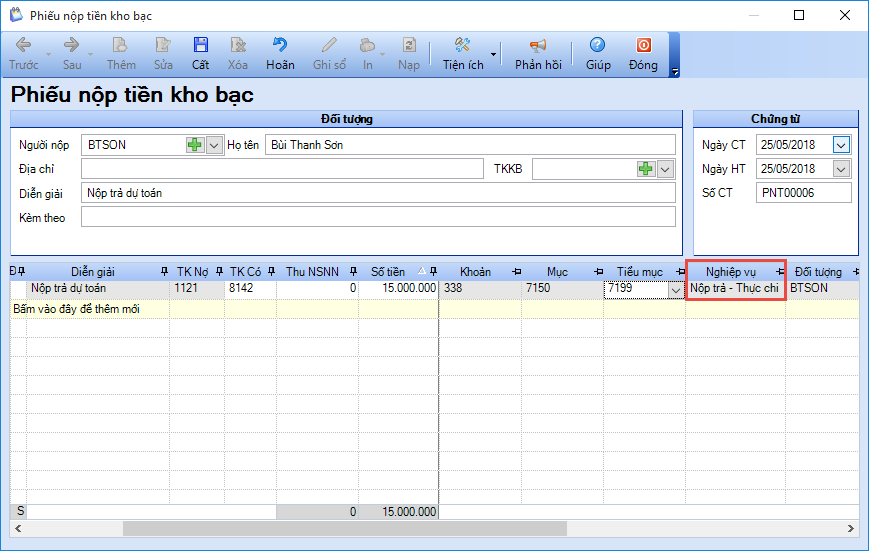Close the form with Đóng

(643, 54)
